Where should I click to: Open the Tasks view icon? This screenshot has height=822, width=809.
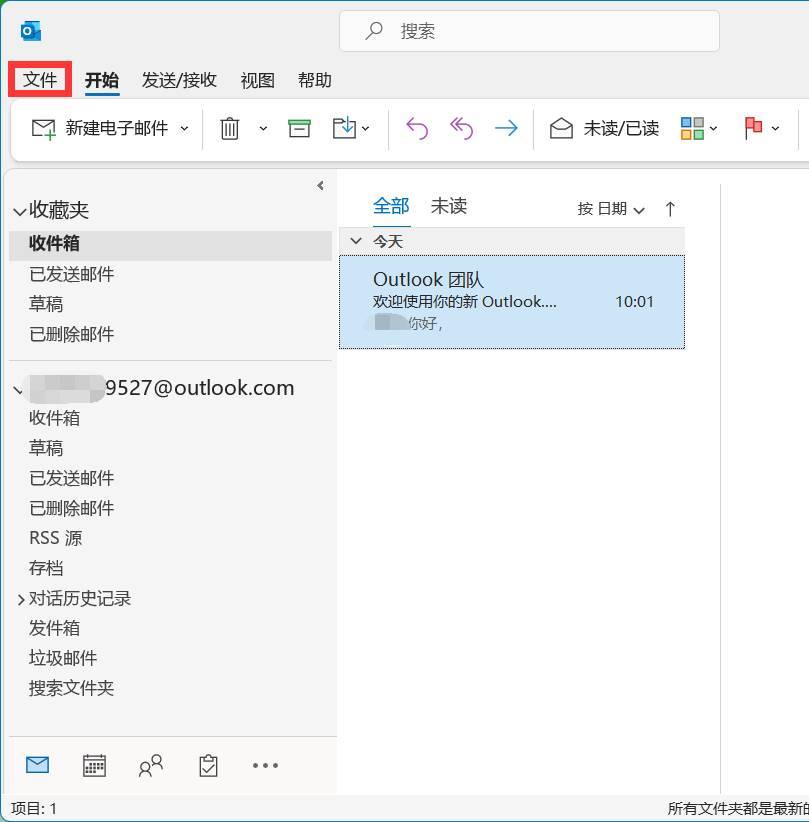point(208,765)
